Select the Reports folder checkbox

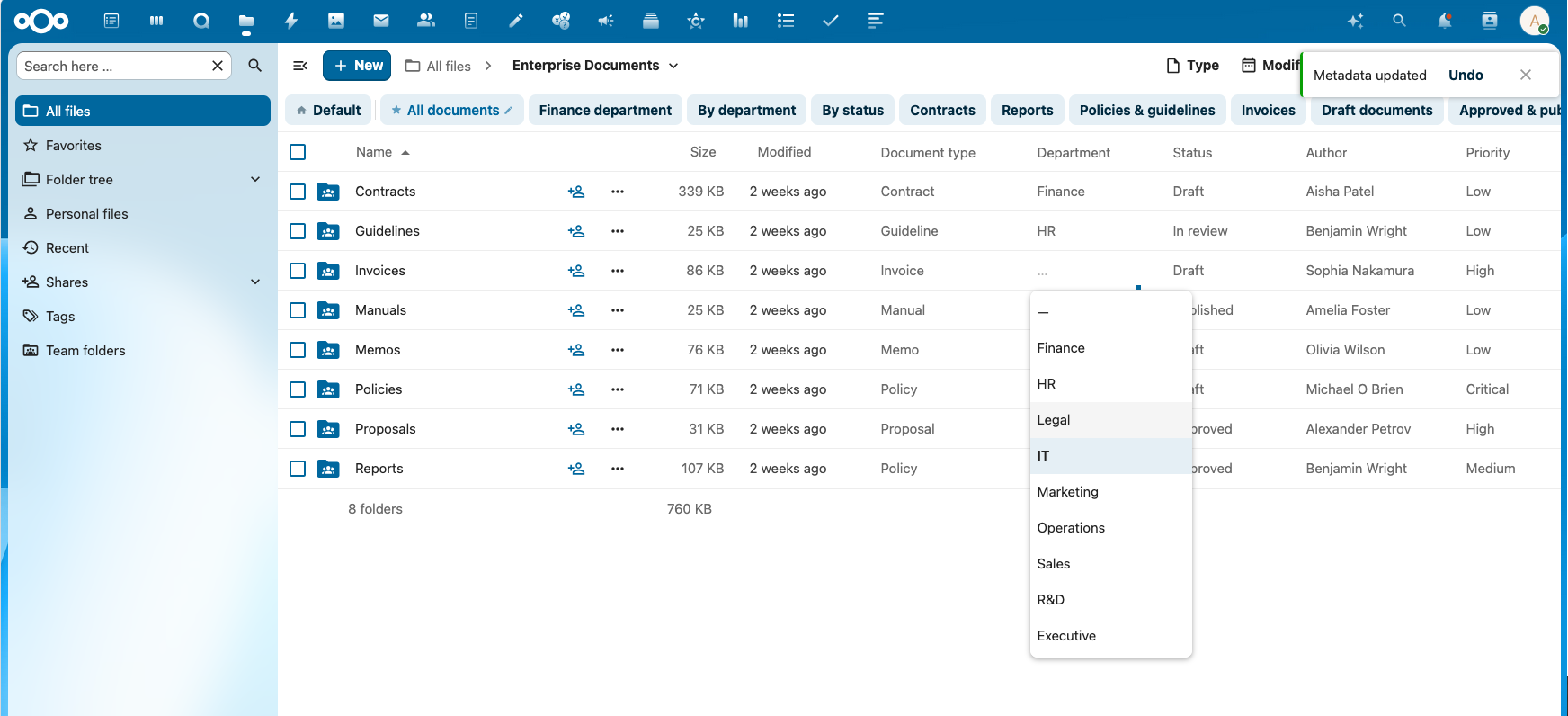point(298,469)
